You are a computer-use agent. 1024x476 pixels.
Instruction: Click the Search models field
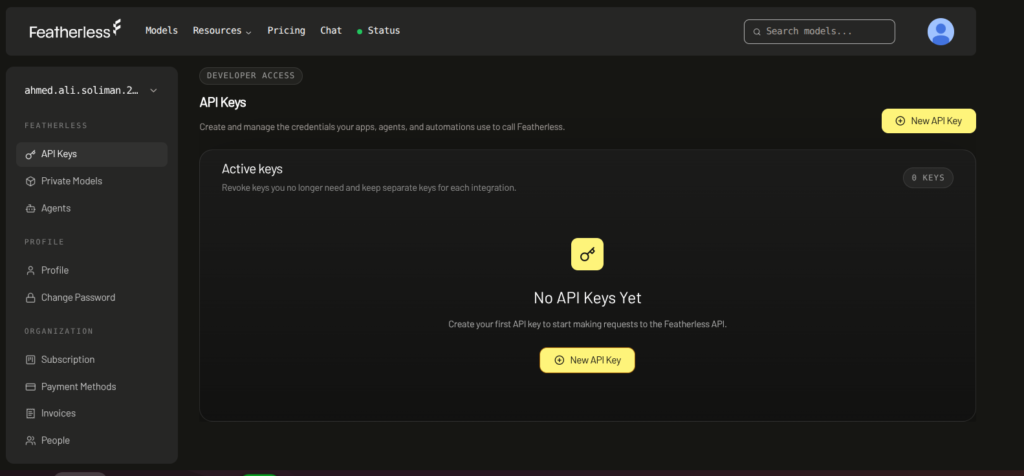(x=819, y=31)
